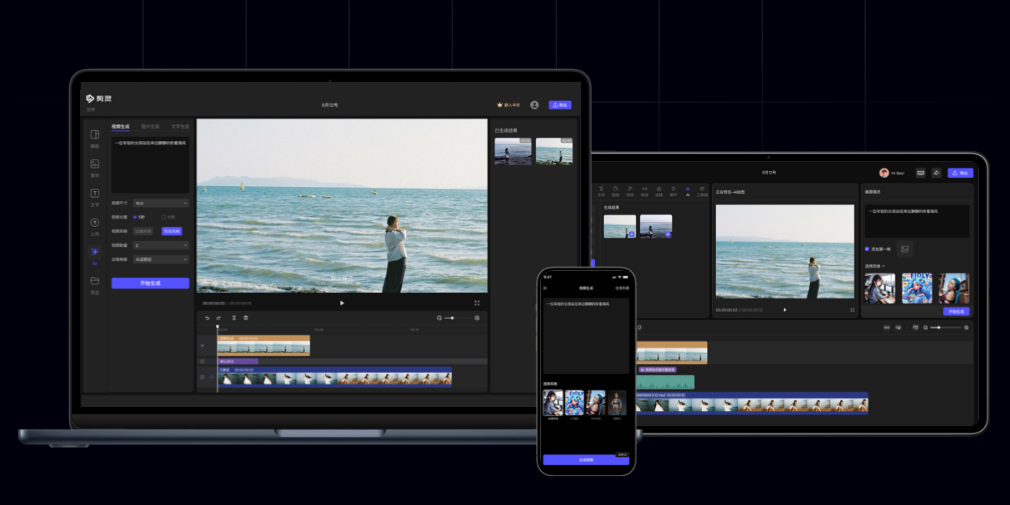The width and height of the screenshot is (1010, 505).
Task: Toggle the checkbox in tablet right panel
Action: [x=867, y=248]
